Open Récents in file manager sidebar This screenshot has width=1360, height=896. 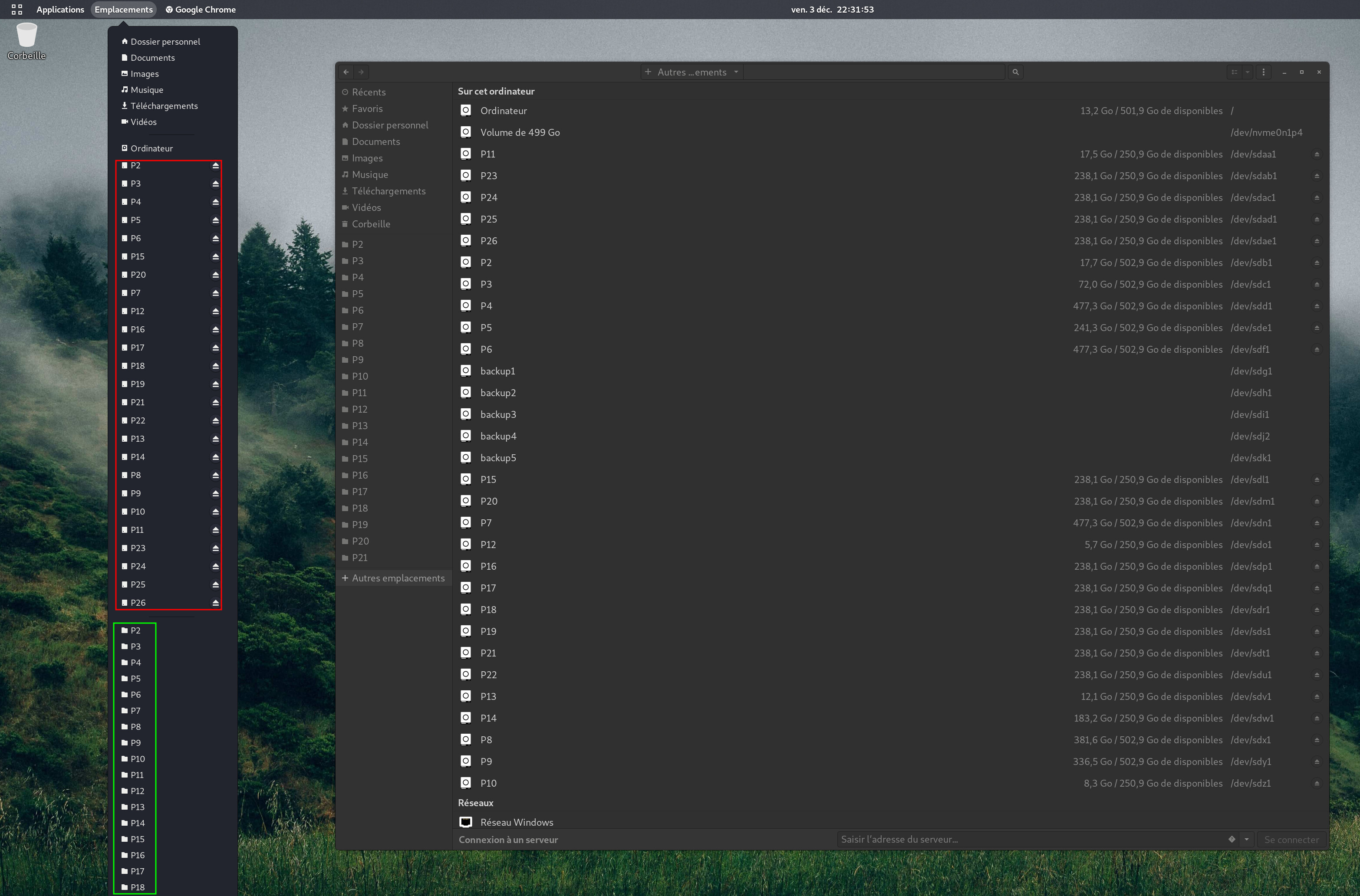394,92
